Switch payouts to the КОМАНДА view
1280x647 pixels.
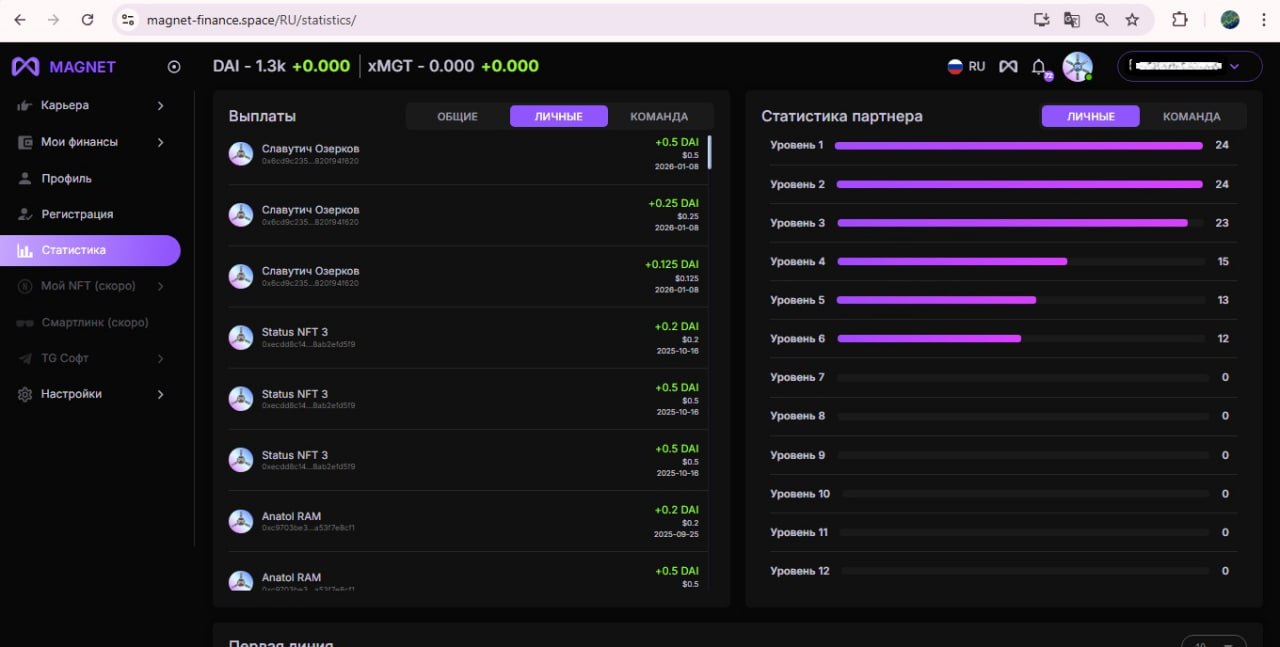(x=658, y=116)
